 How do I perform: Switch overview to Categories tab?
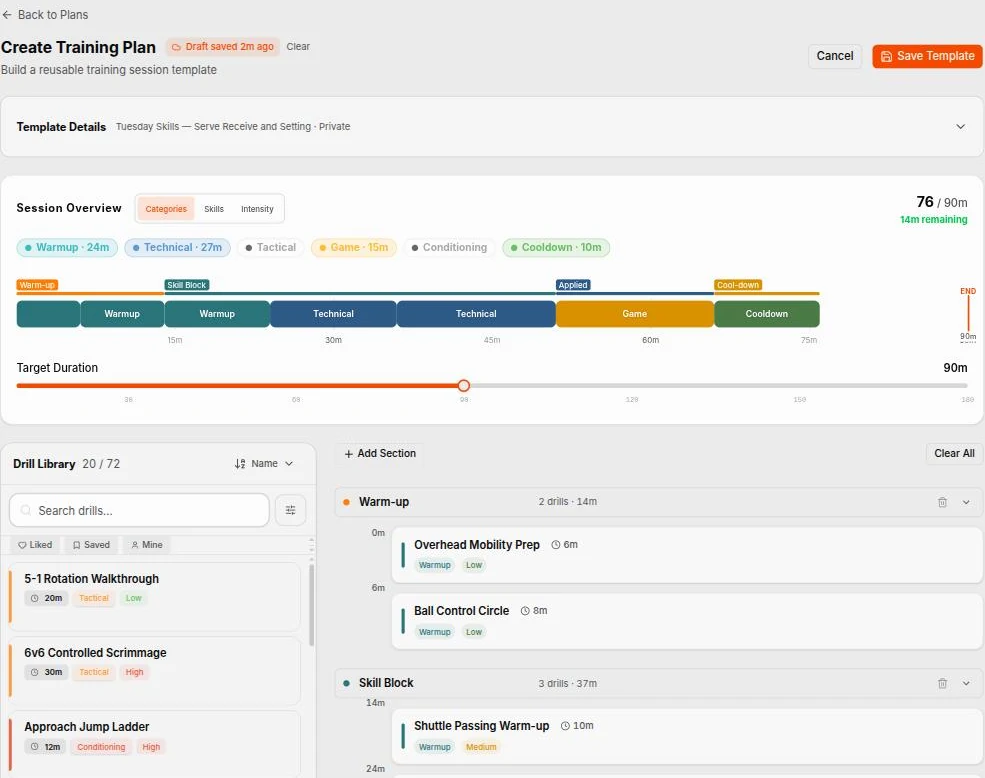click(166, 209)
